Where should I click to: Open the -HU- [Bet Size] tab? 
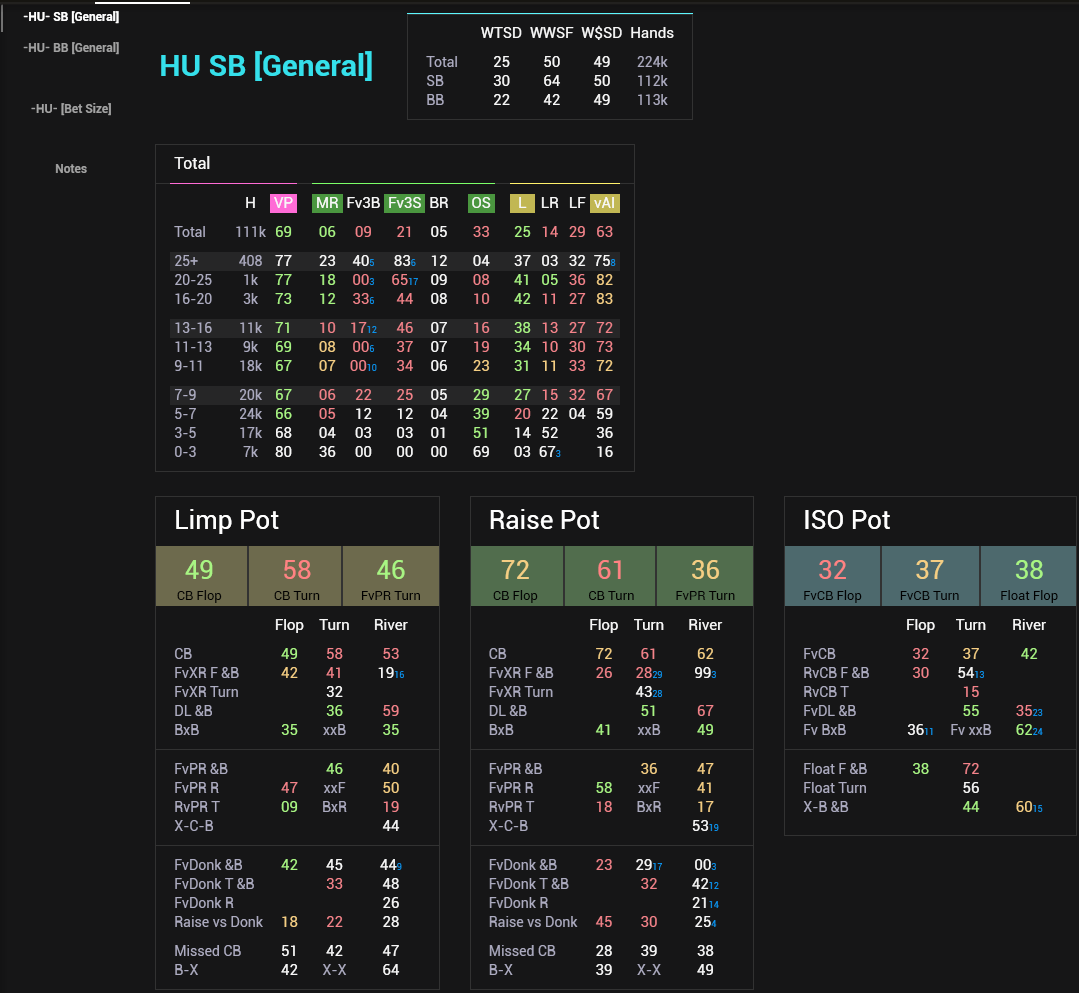(x=71, y=108)
